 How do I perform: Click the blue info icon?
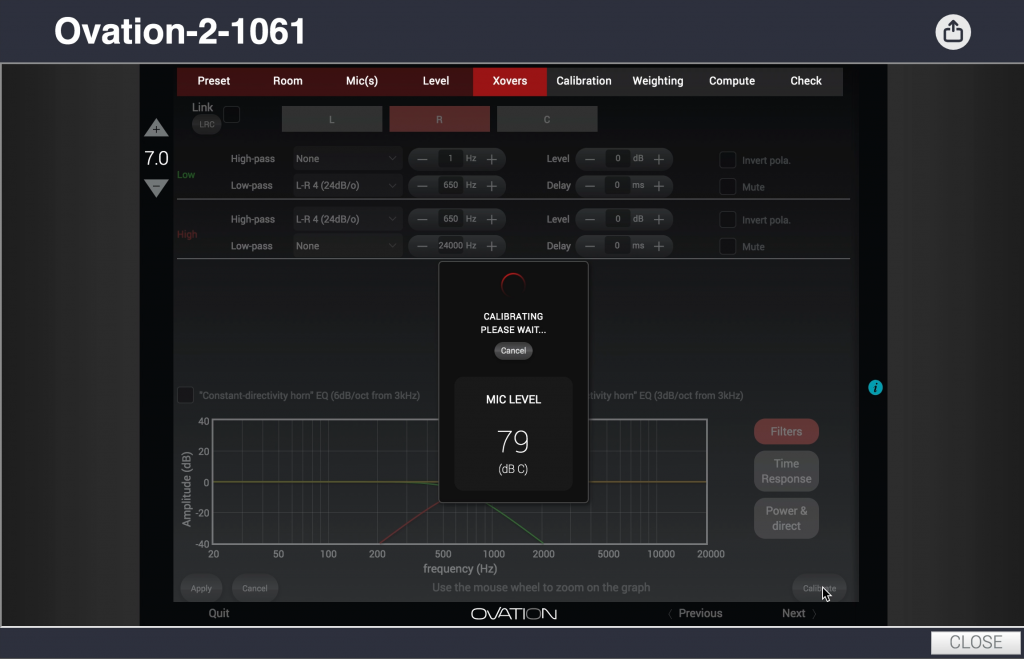pyautogui.click(x=875, y=388)
